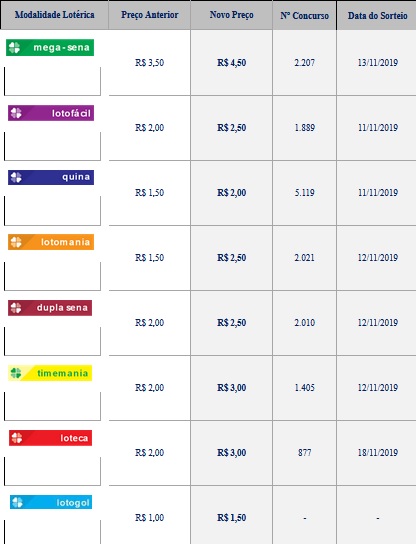
Task: Click the lotomania orange logo
Action: 51,242
